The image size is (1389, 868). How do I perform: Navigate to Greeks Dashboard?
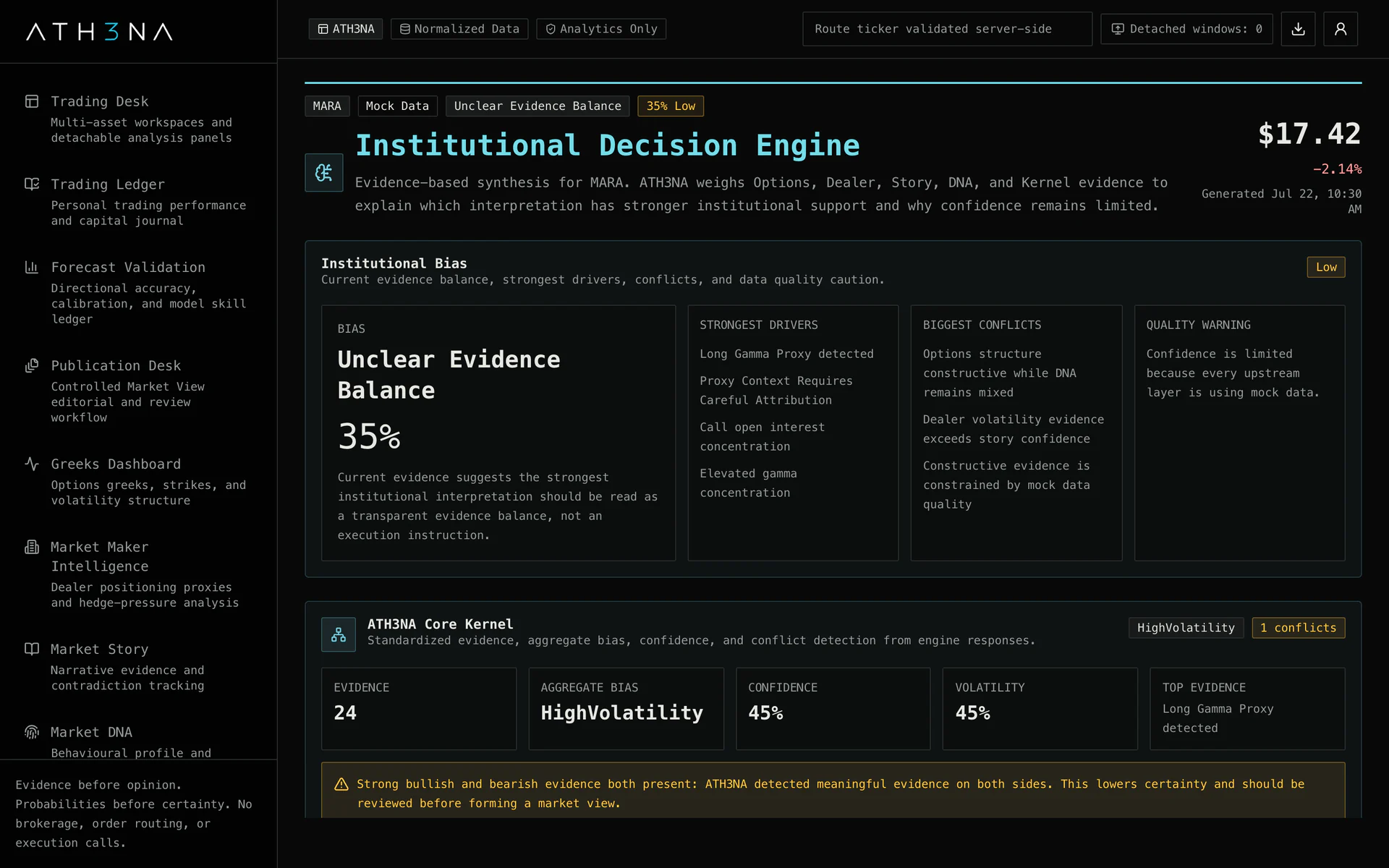click(138, 481)
